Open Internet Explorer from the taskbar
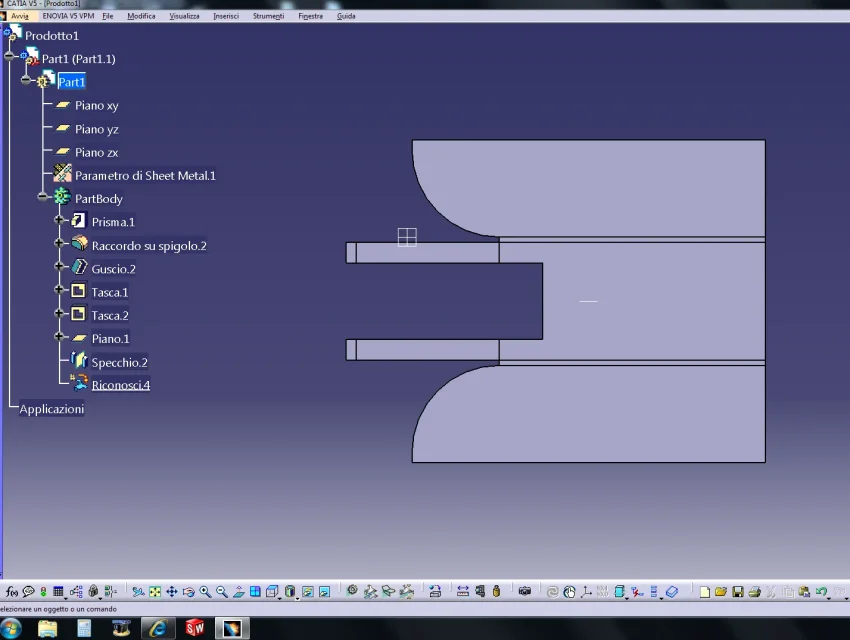The height and width of the screenshot is (640, 850). pos(158,629)
